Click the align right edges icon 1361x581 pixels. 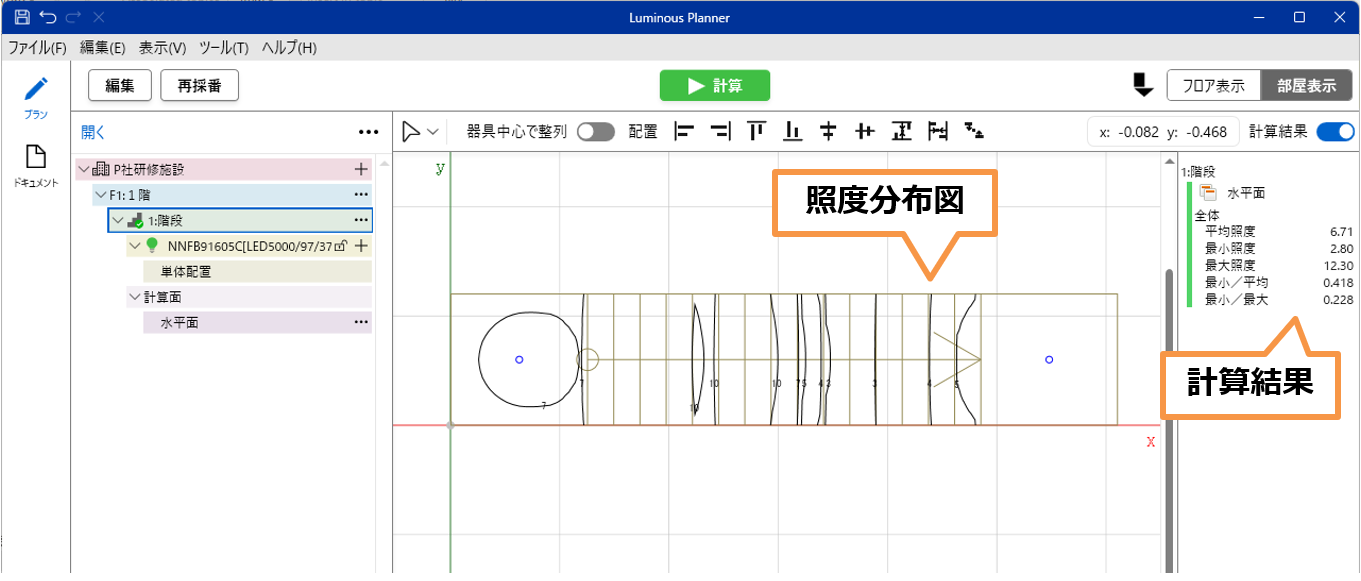coord(720,131)
